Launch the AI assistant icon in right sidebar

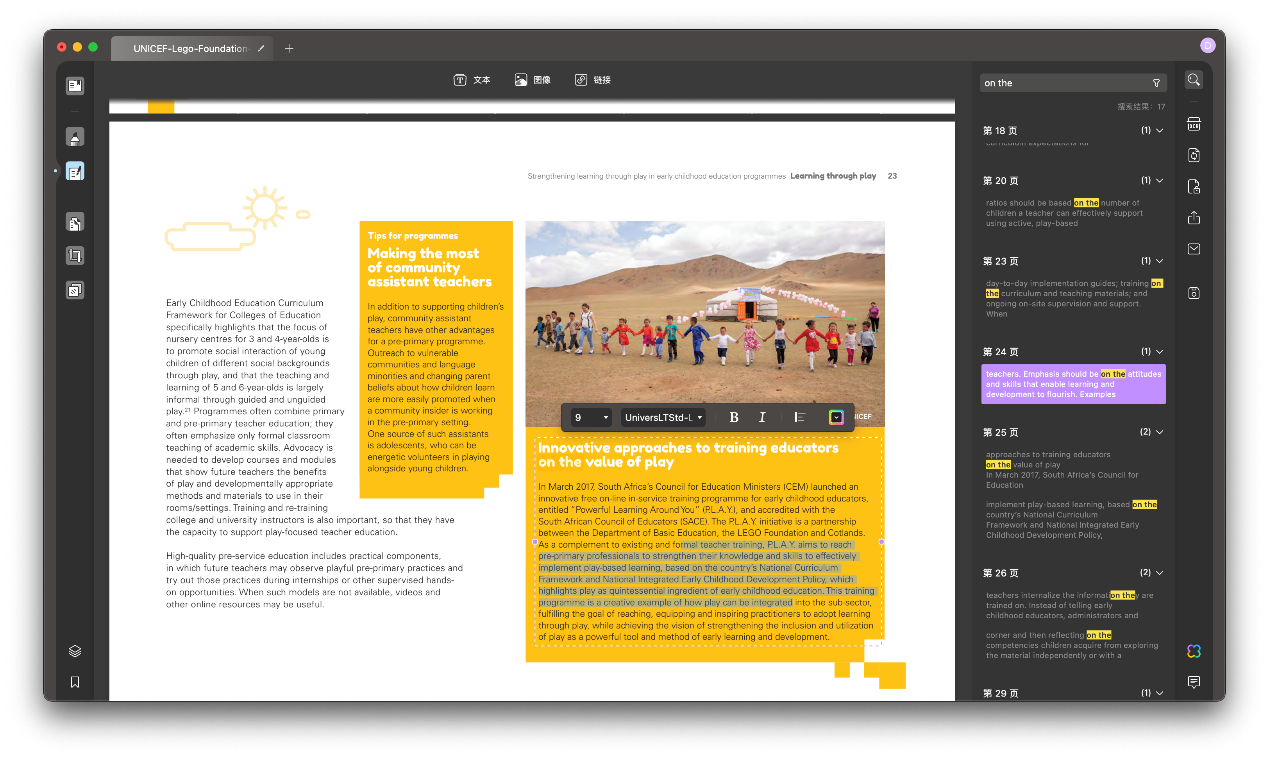(1193, 651)
